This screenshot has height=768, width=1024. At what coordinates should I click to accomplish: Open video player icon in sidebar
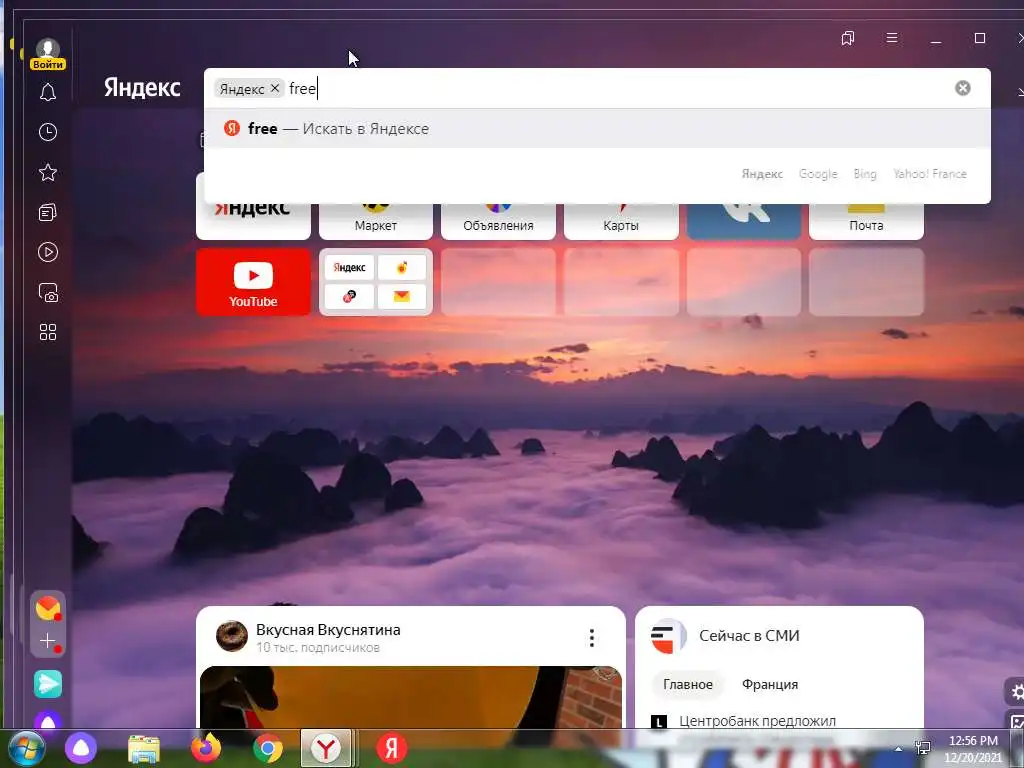48,252
